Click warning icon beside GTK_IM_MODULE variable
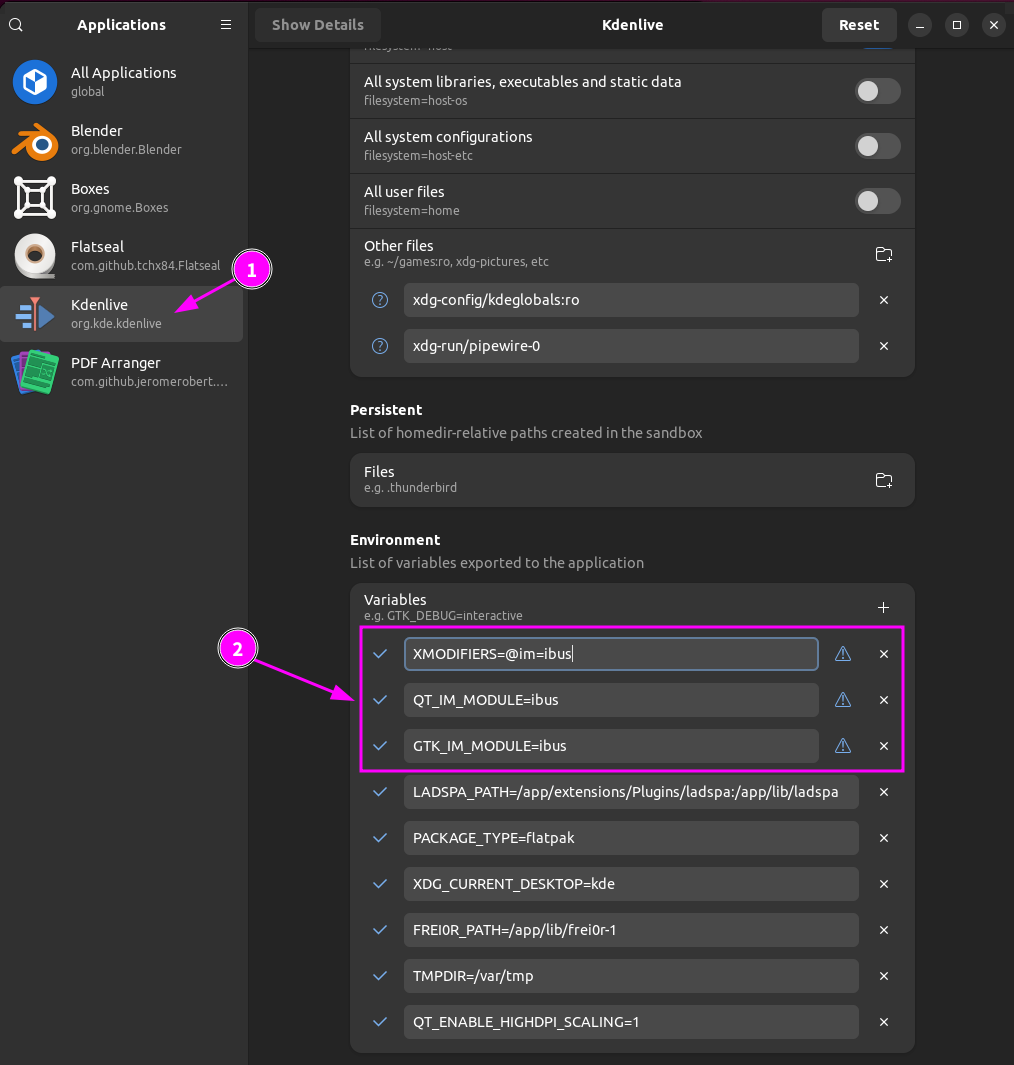This screenshot has width=1014, height=1065. click(843, 746)
